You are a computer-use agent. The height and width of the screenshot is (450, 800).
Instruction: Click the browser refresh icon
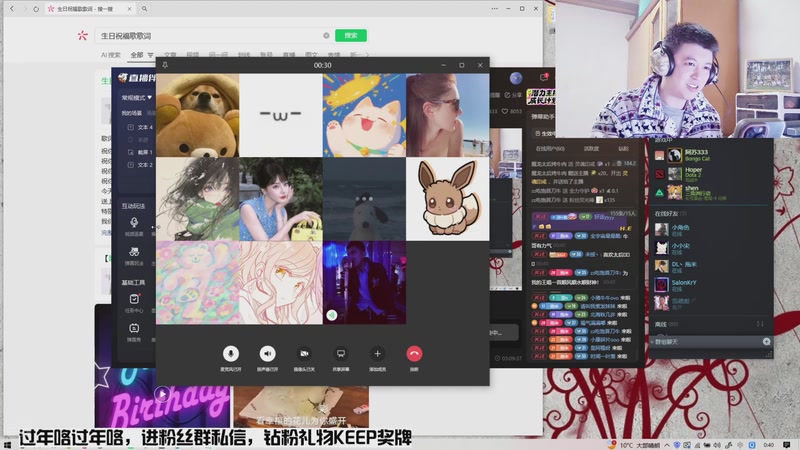point(36,9)
